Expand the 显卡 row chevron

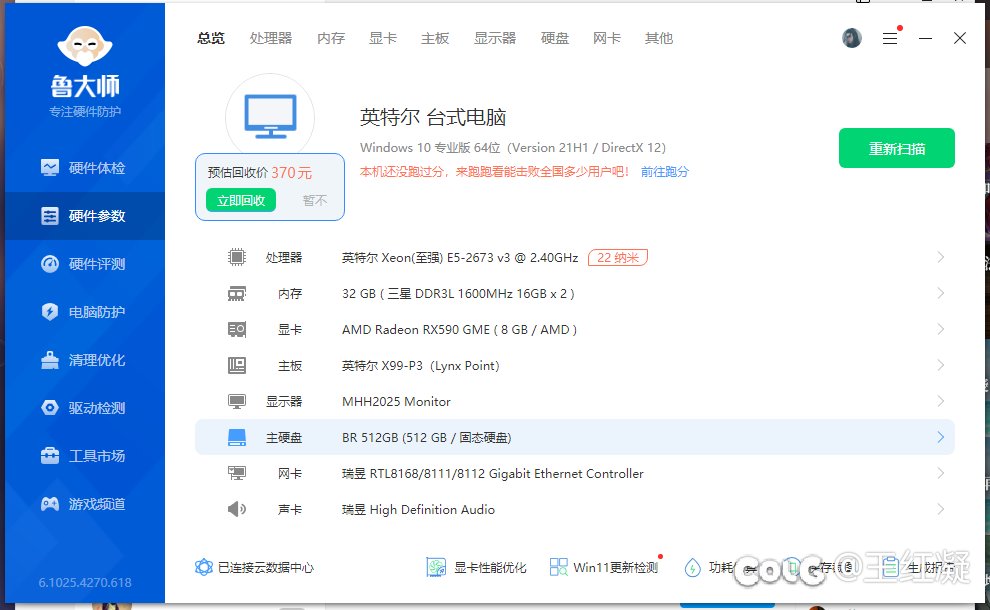pos(940,329)
